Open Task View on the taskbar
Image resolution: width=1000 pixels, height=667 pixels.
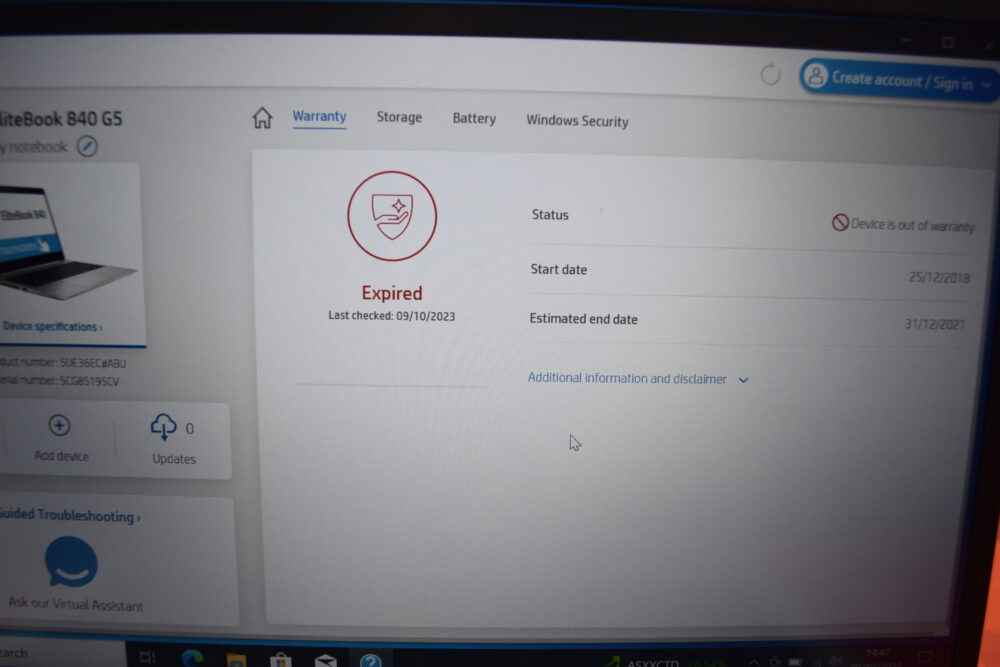pyautogui.click(x=147, y=657)
